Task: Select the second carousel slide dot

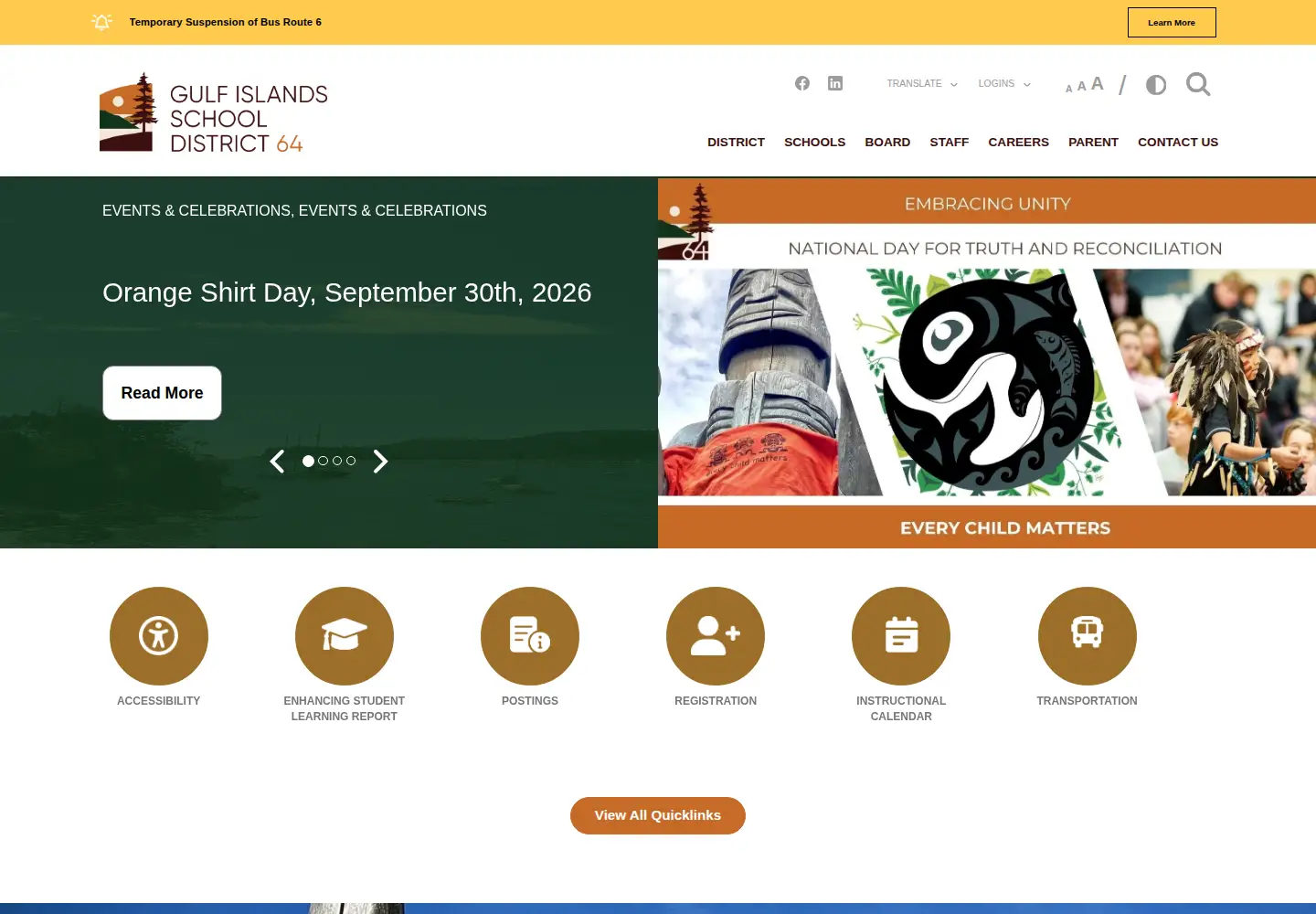Action: point(324,462)
